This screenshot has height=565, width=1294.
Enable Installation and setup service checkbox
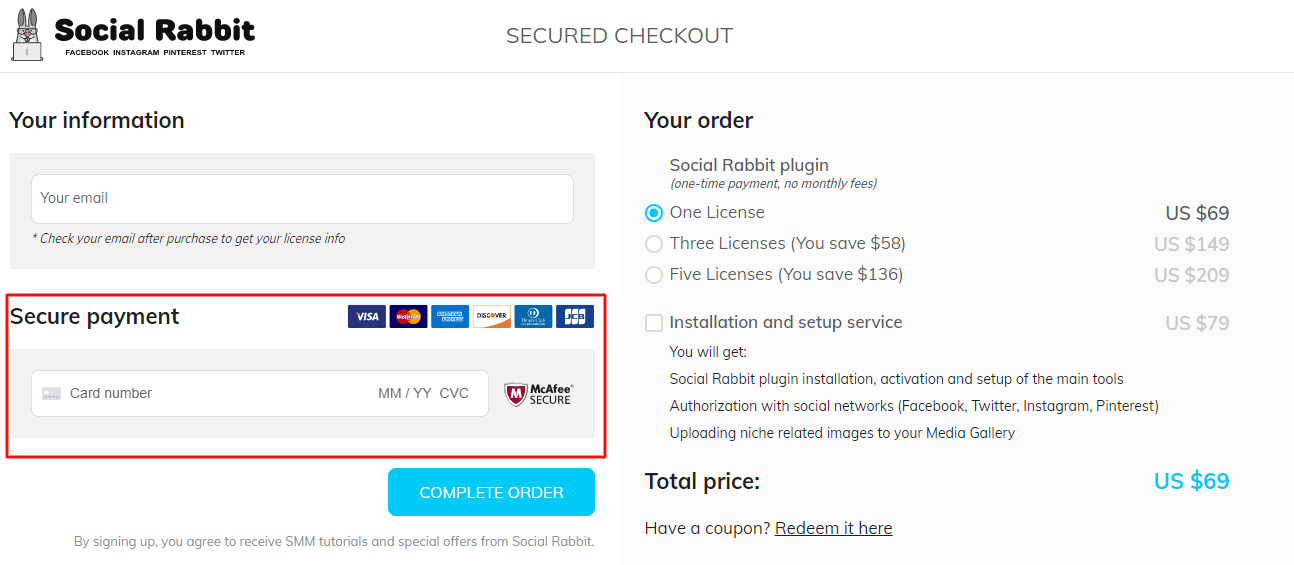[x=654, y=323]
